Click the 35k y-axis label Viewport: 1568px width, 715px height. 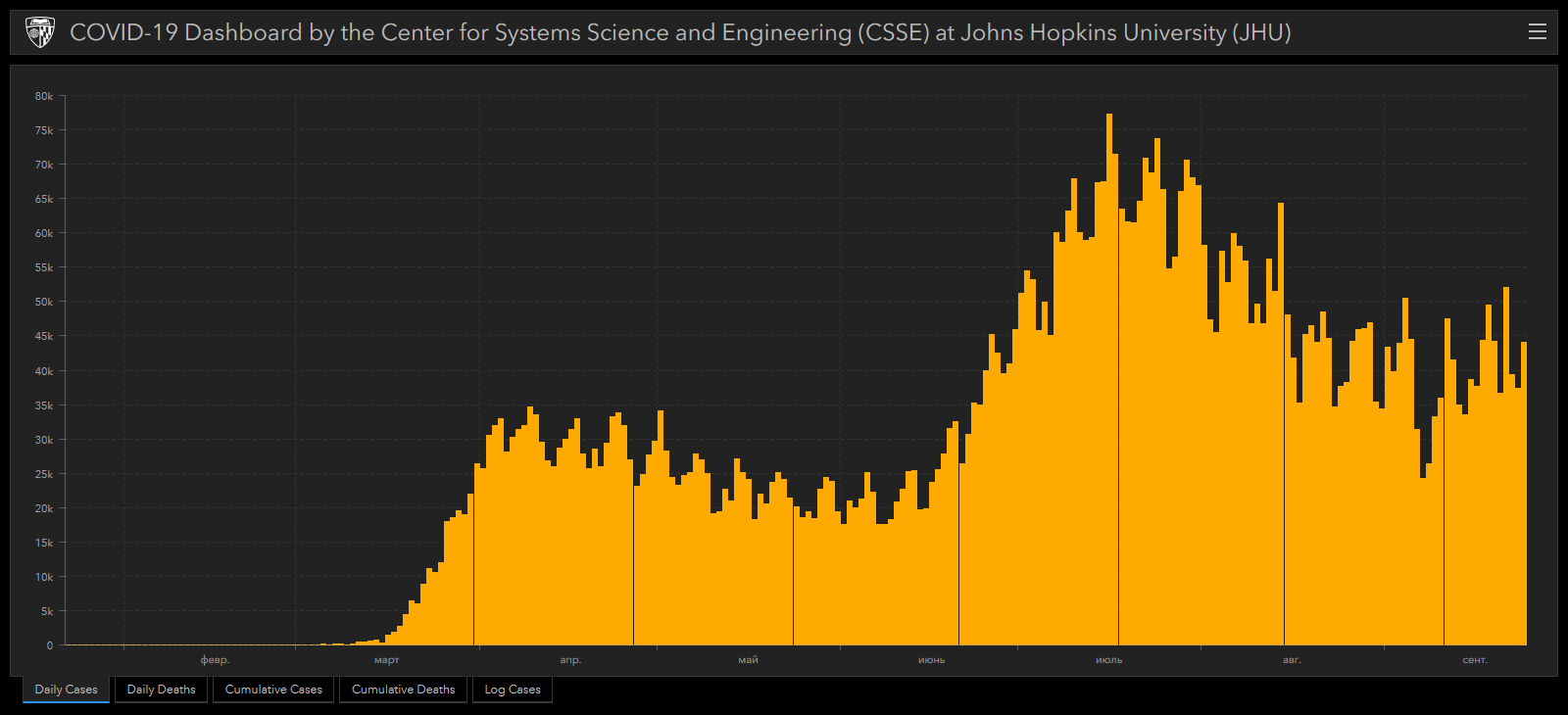(44, 405)
